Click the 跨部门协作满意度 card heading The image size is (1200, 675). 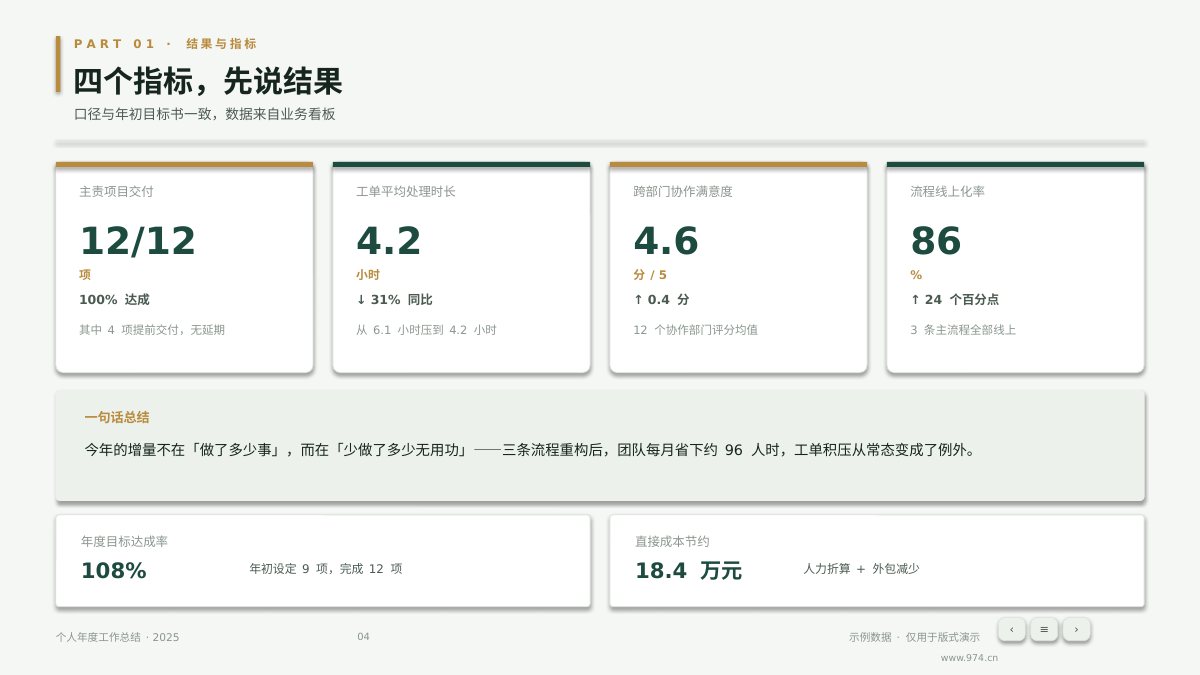click(683, 191)
